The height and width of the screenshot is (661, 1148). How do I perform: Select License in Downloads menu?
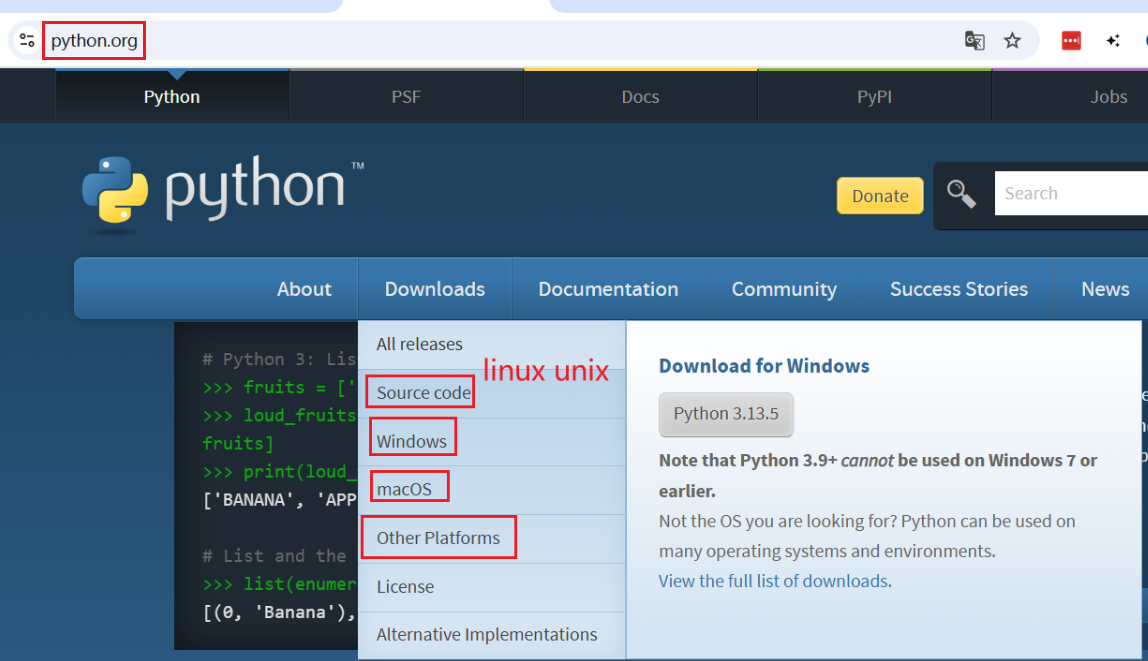[x=492, y=587]
